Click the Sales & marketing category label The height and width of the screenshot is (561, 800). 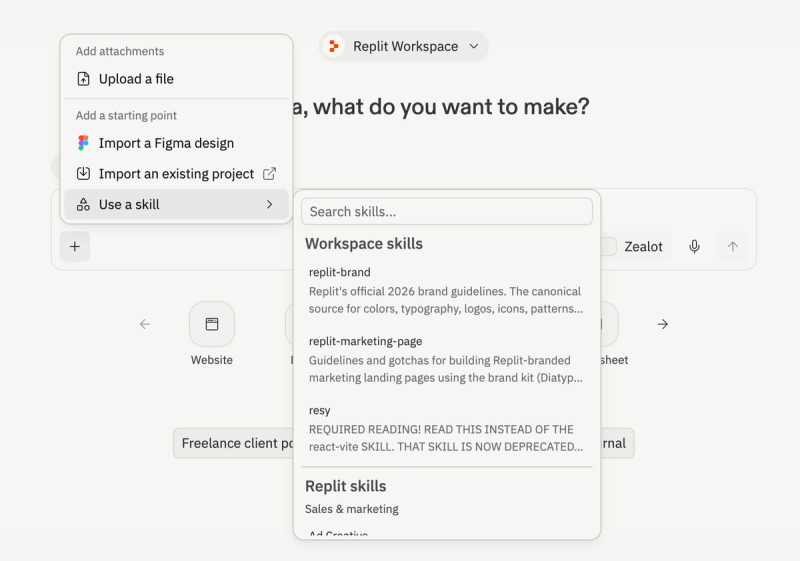pos(352,509)
